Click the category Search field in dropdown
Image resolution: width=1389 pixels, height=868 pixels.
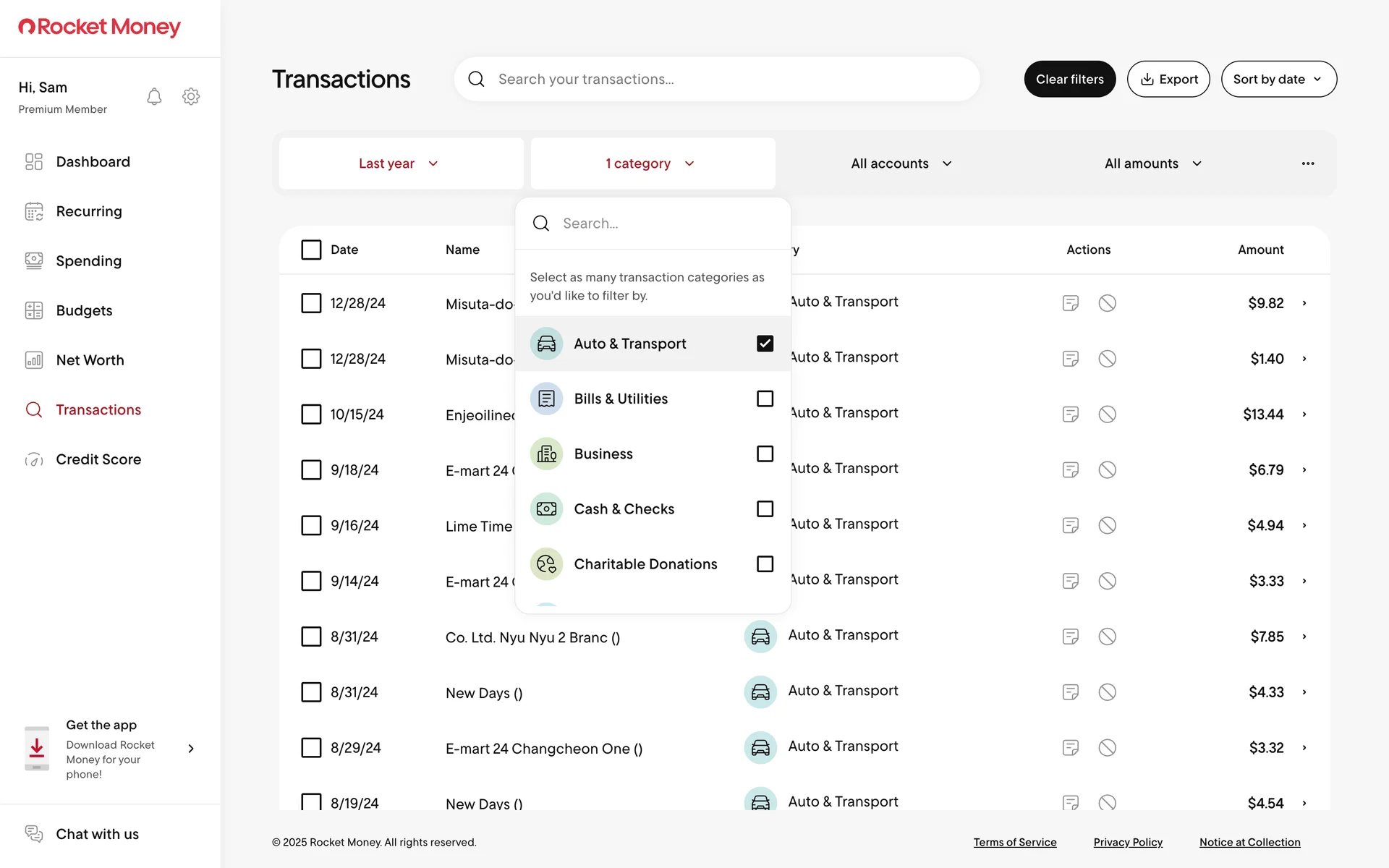point(666,224)
